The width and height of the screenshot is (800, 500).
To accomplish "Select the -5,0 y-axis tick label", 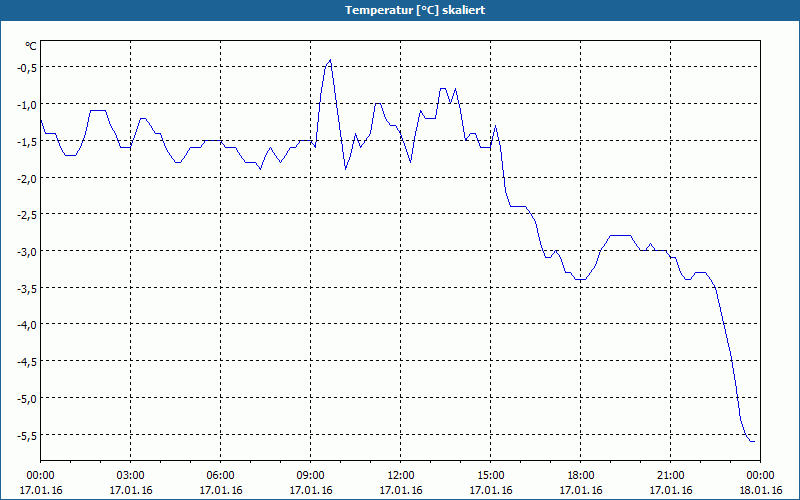I will coord(28,398).
